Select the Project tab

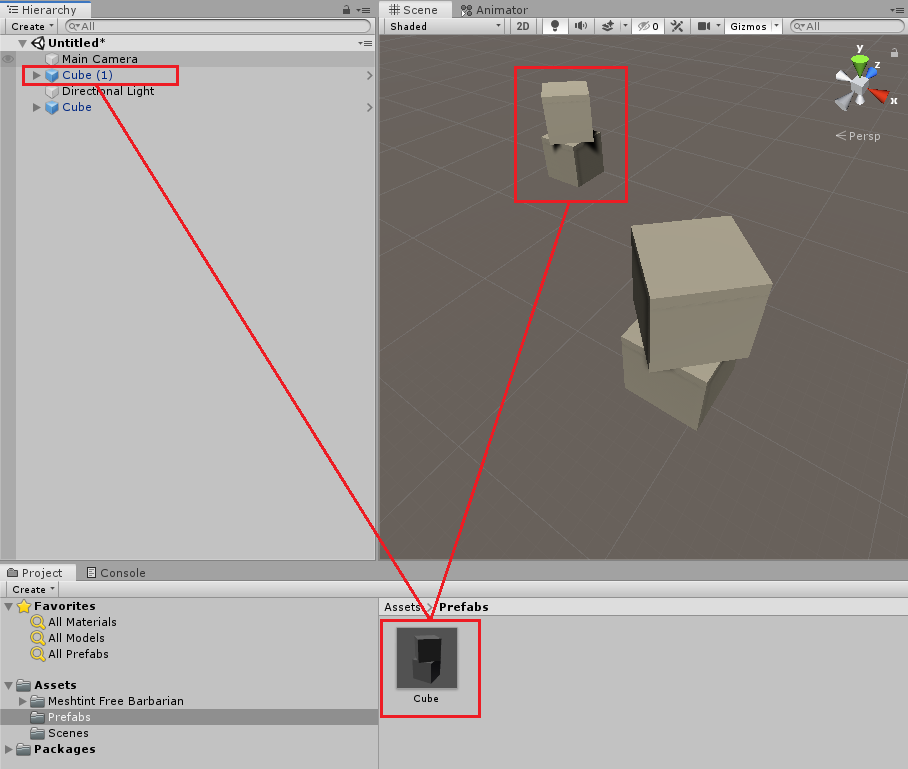35,573
